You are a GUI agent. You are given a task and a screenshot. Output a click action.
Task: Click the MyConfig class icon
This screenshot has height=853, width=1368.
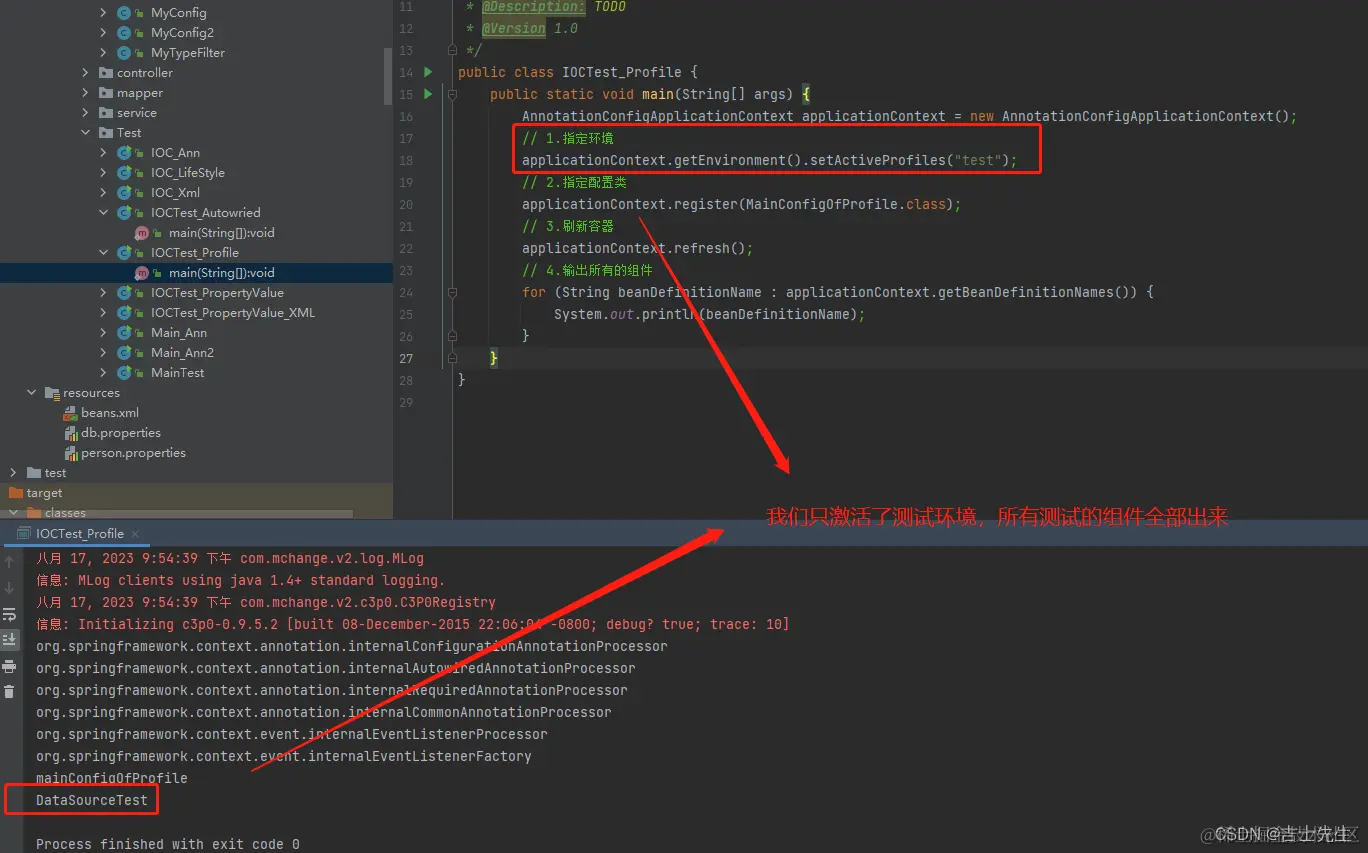(124, 13)
